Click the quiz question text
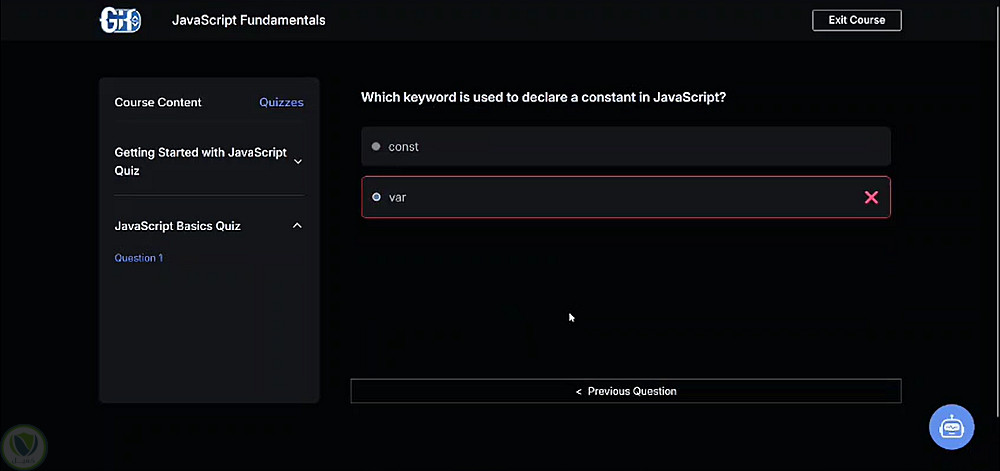Viewport: 1000px width, 471px height. coord(543,98)
